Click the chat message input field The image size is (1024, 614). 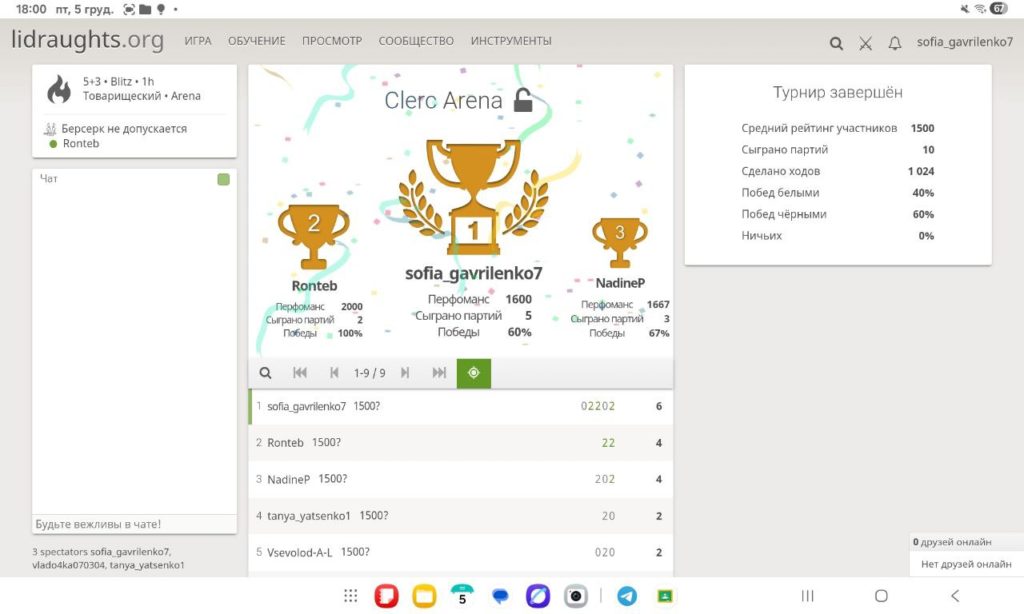click(134, 524)
